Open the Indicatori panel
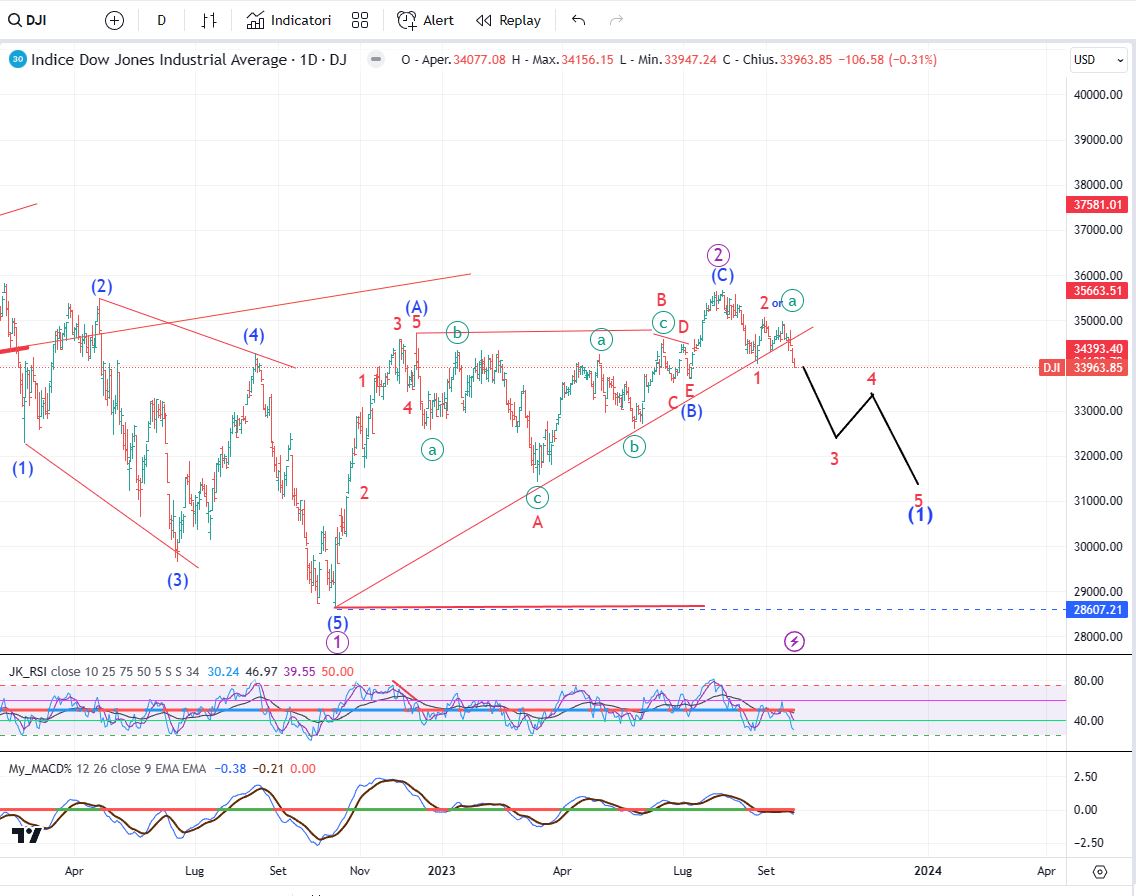The width and height of the screenshot is (1136, 896). pyautogui.click(x=288, y=20)
